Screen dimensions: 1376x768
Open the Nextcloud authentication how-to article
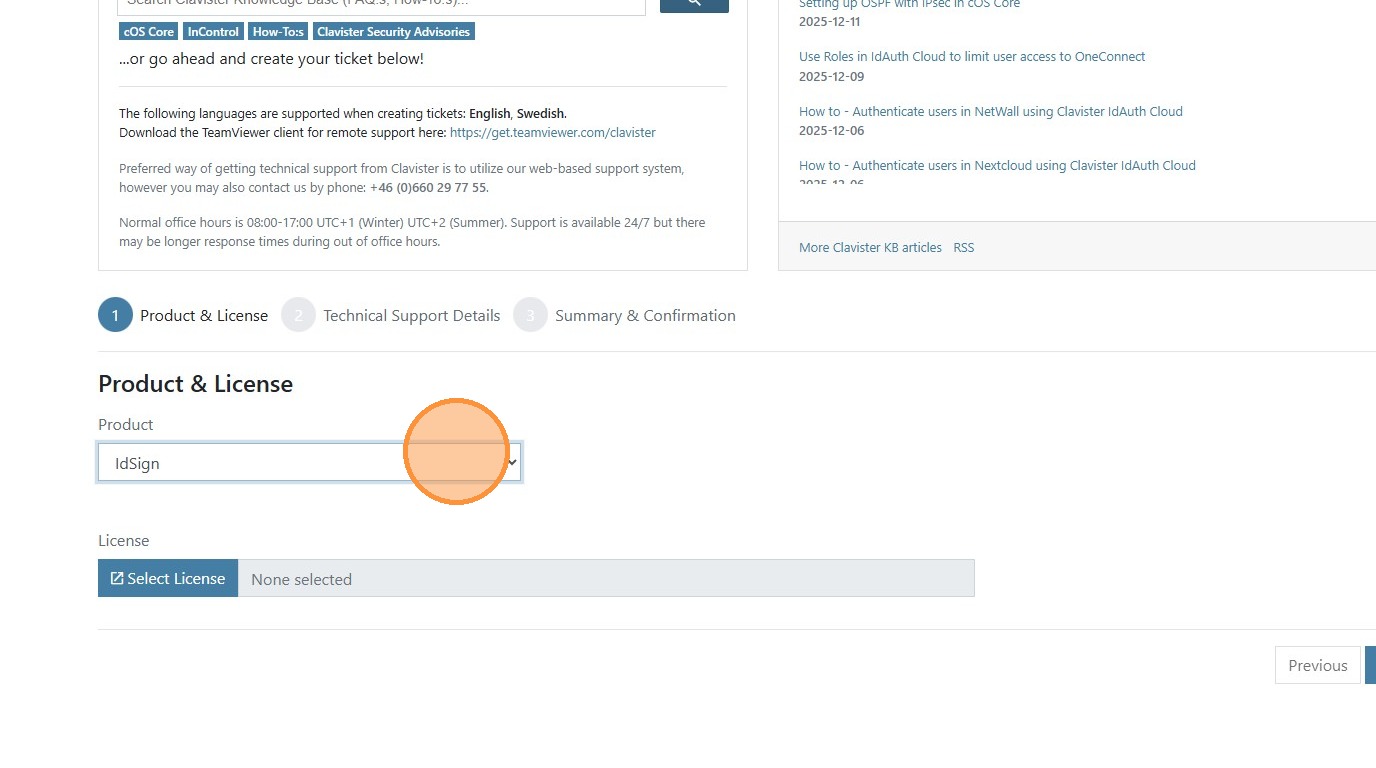coord(997,166)
